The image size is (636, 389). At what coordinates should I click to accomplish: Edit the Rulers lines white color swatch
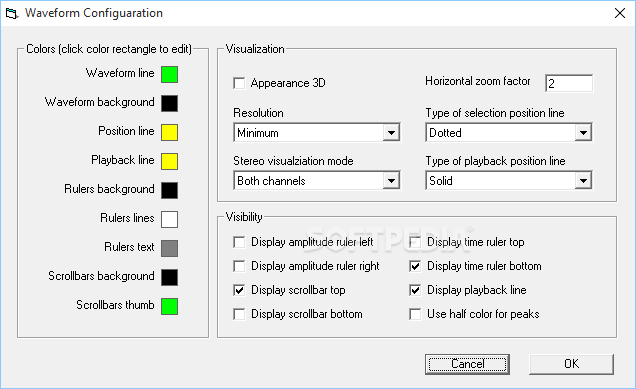point(170,219)
